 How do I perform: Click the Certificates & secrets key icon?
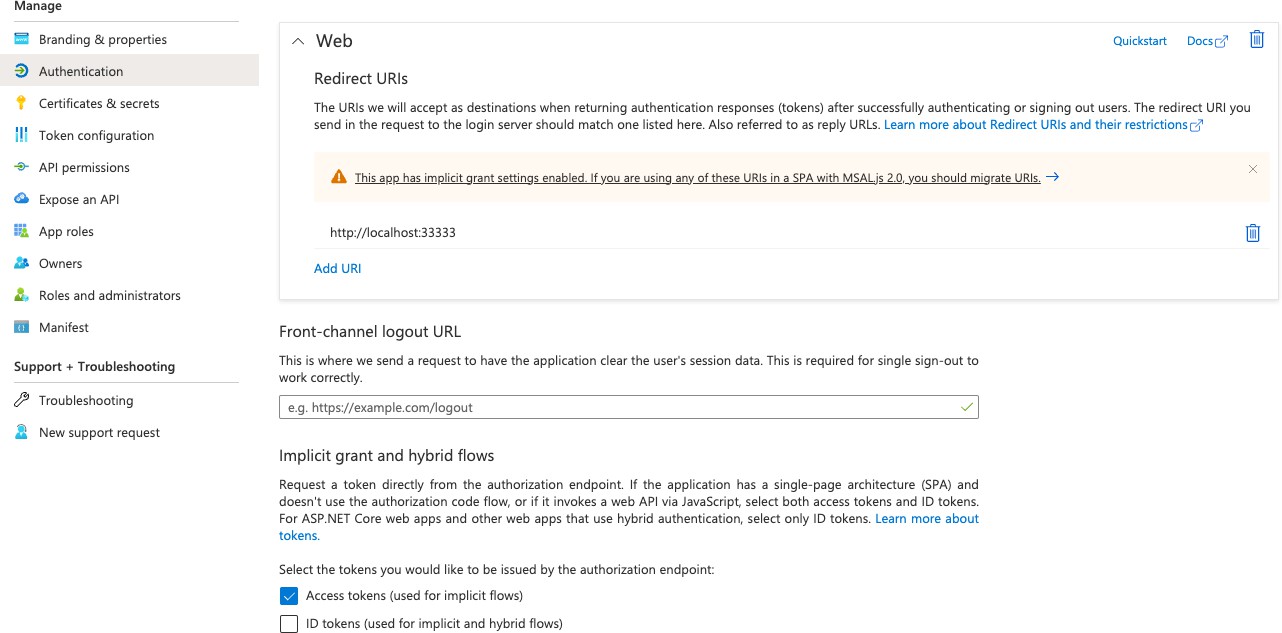pos(21,104)
